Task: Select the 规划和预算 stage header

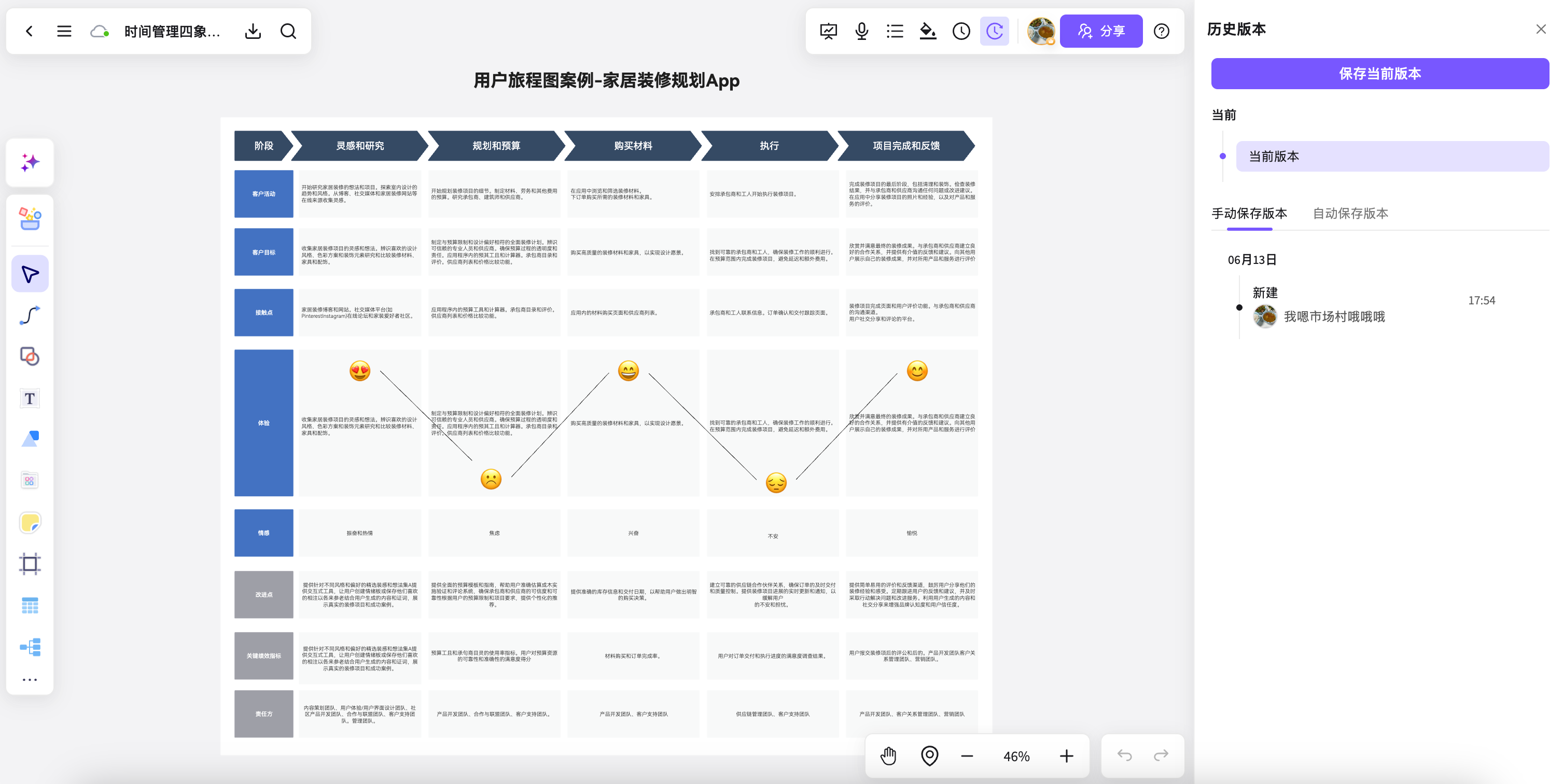Action: pyautogui.click(x=496, y=146)
